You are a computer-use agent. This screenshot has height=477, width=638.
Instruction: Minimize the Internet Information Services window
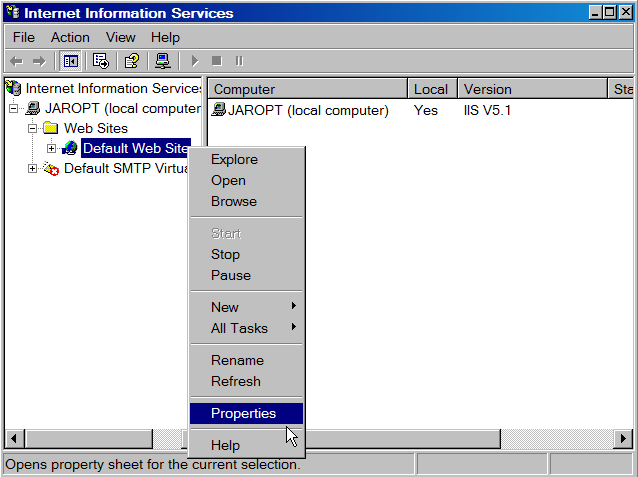595,13
